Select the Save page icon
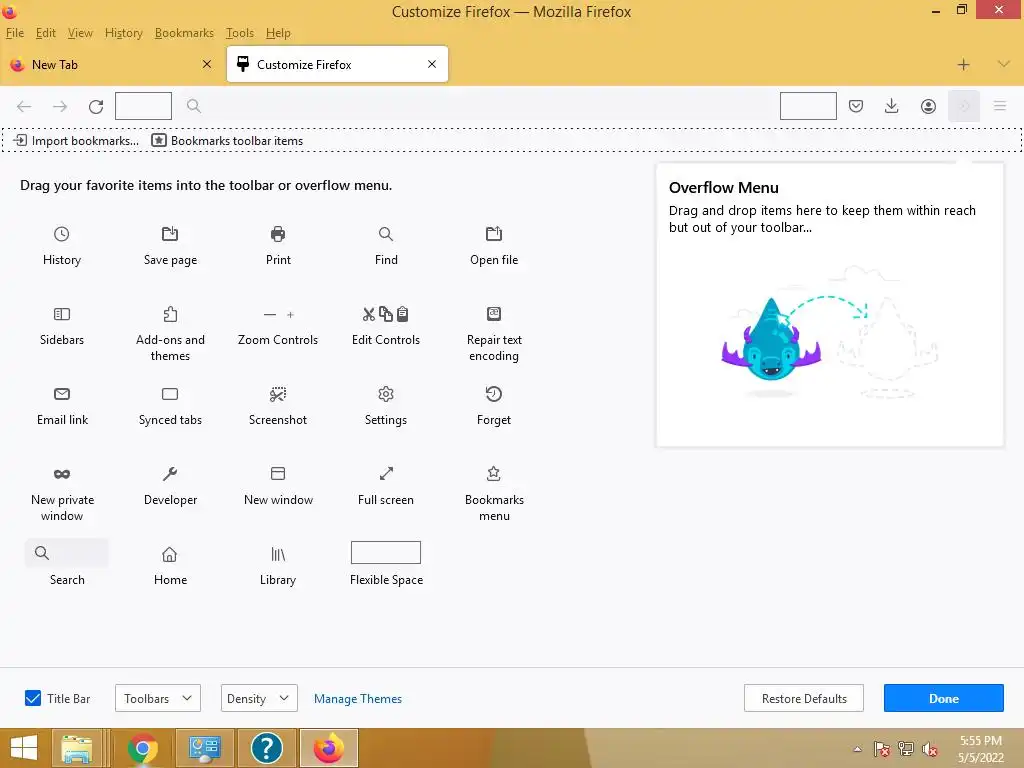 tap(170, 234)
